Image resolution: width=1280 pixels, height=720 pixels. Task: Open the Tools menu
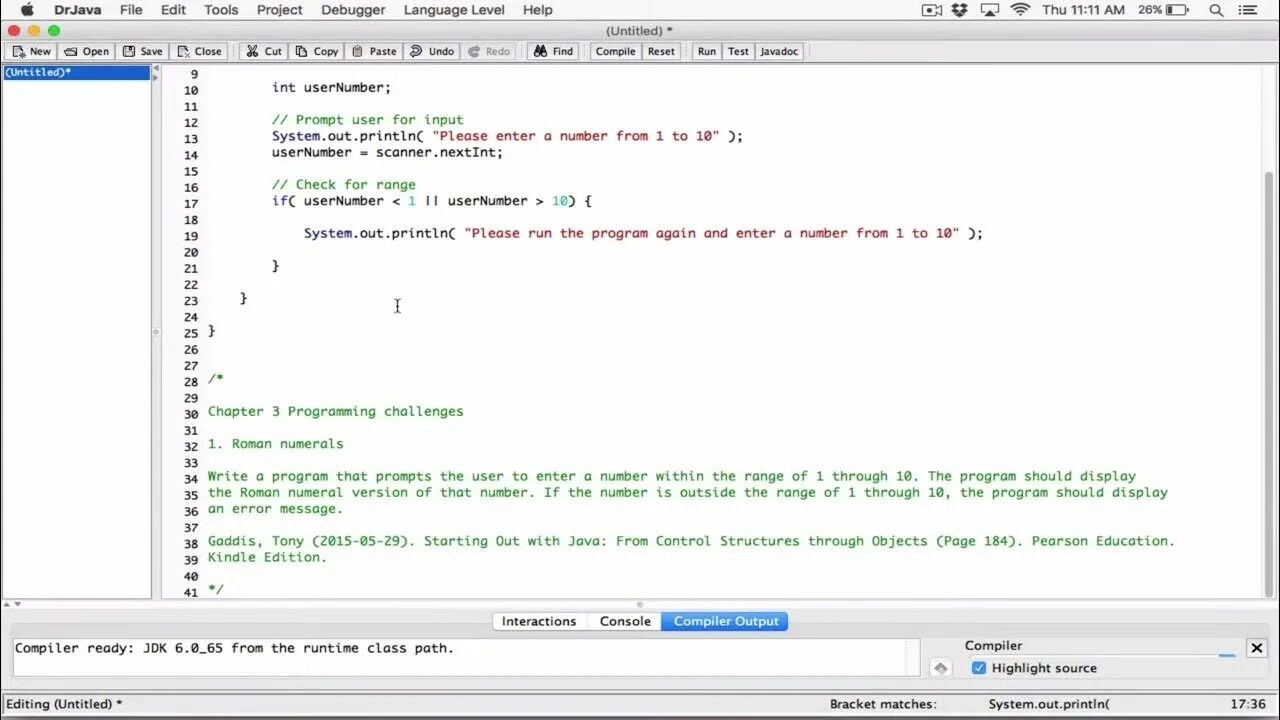pos(221,10)
